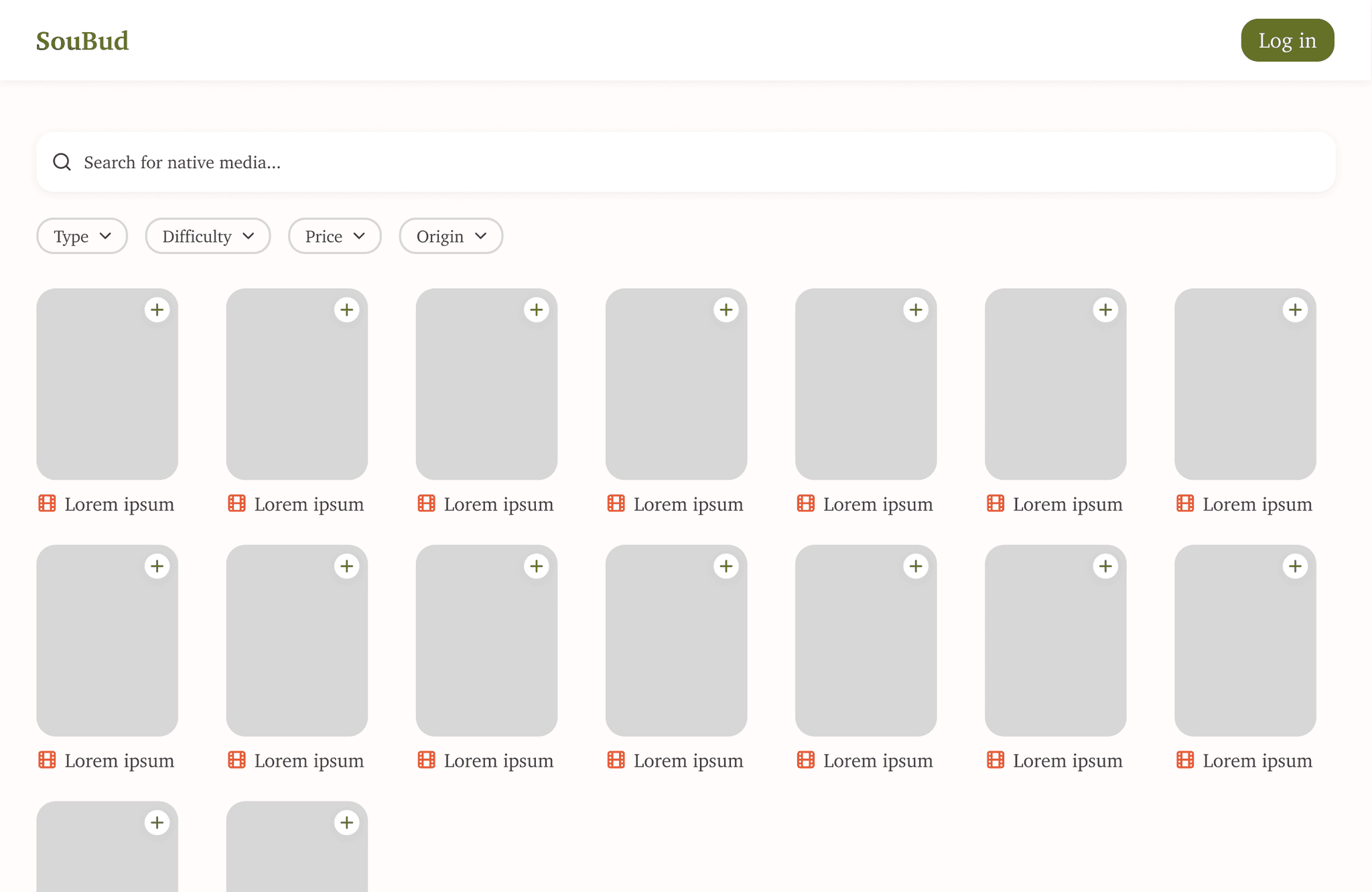Open the Difficulty filter dropdown
1372x892 pixels.
(208, 236)
